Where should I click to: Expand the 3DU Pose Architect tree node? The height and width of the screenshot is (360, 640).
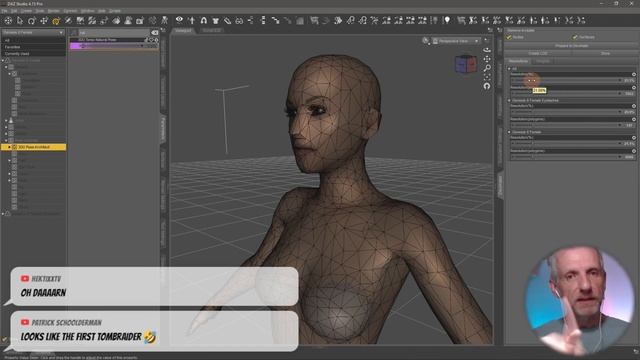[x=9, y=147]
